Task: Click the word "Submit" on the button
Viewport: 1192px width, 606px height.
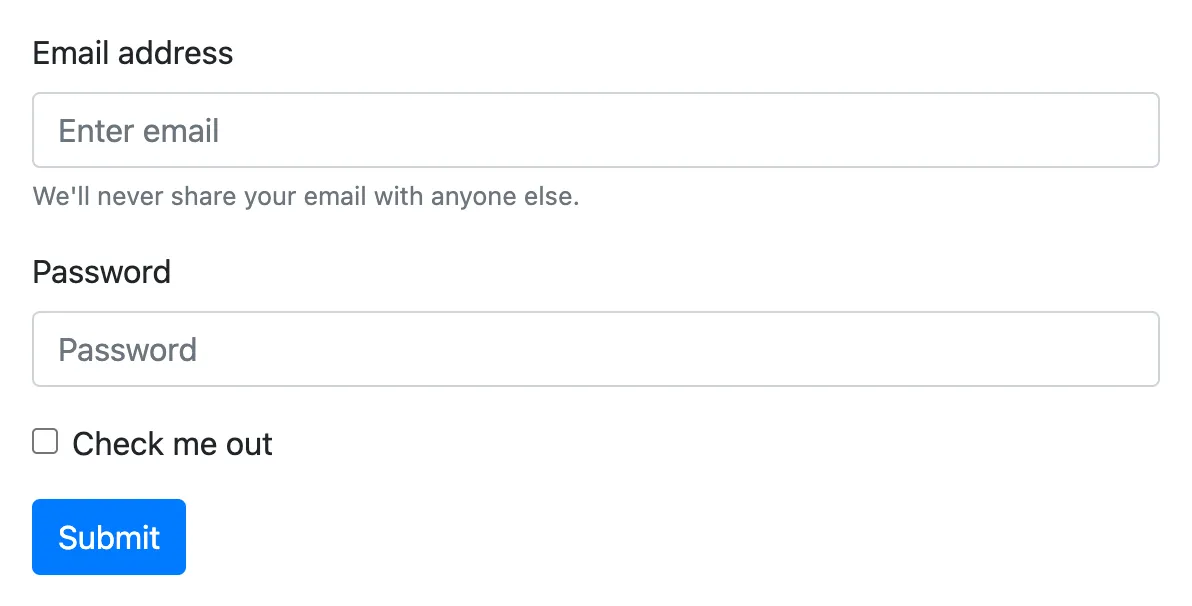Action: coord(109,537)
